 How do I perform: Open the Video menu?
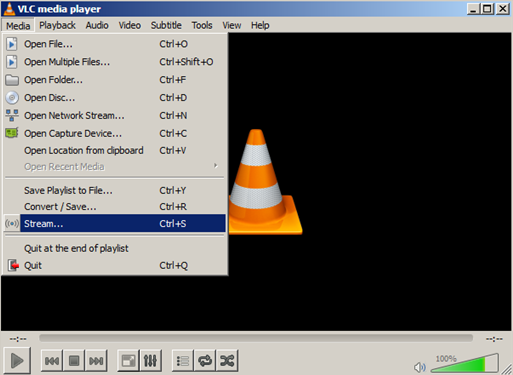130,25
